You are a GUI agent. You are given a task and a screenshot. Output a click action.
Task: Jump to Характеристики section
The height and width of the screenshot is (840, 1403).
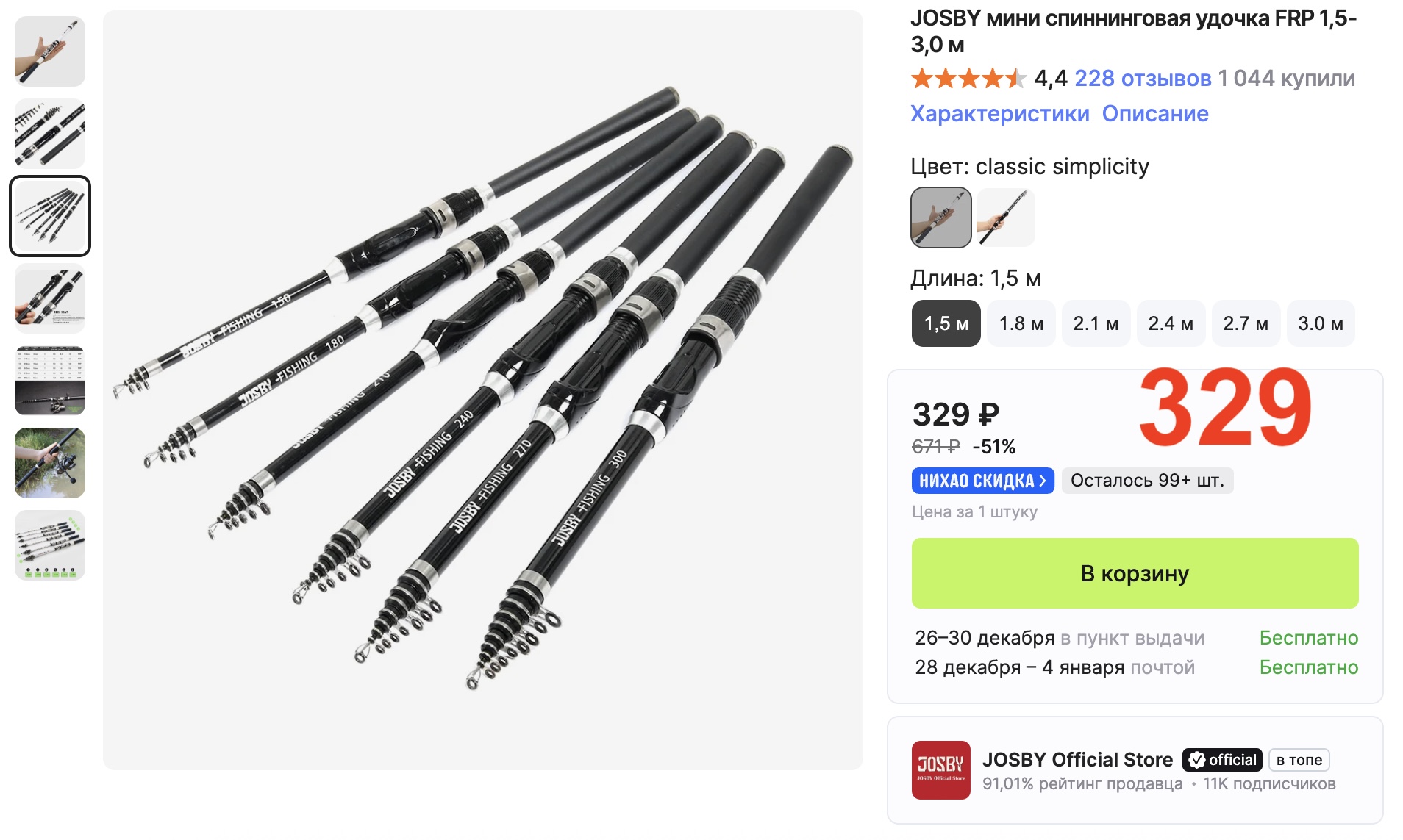(x=999, y=114)
